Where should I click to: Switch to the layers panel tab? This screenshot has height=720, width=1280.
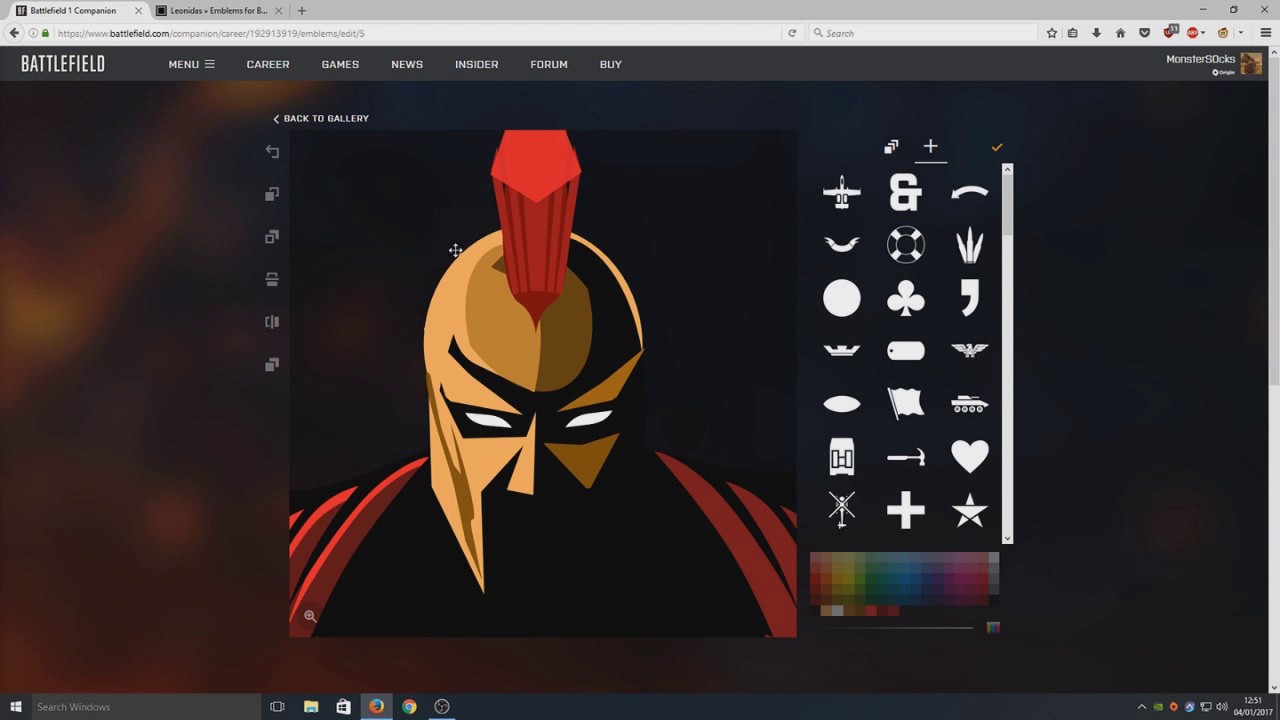890,146
